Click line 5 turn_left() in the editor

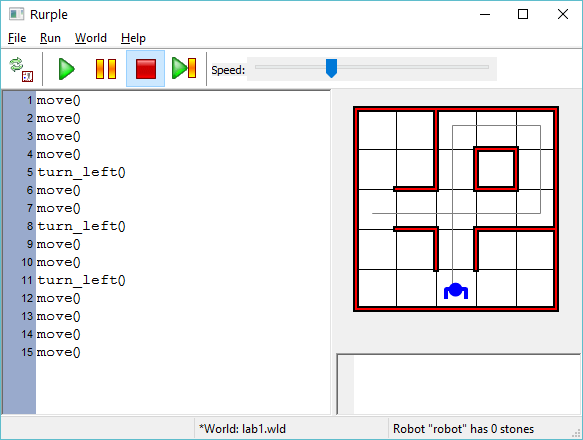pos(81,172)
